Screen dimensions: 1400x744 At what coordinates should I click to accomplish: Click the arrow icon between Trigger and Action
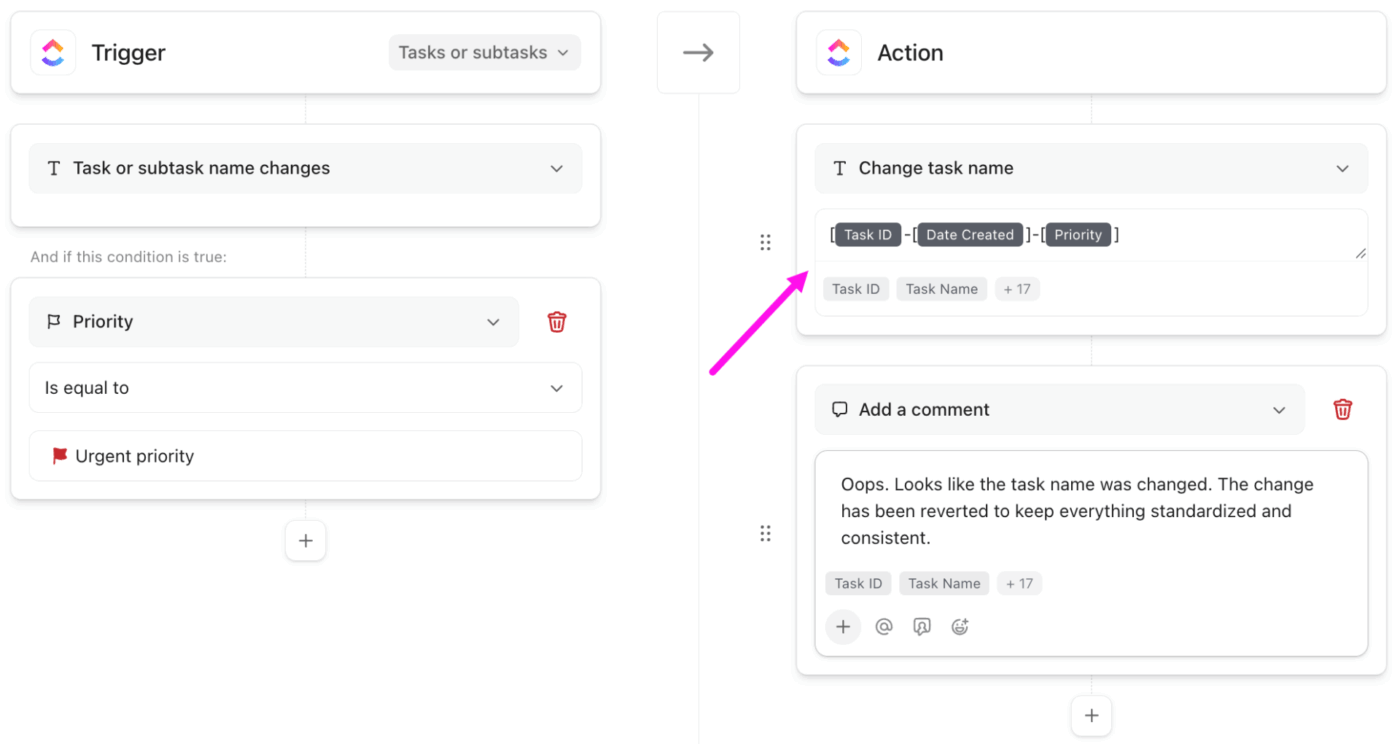click(x=698, y=52)
